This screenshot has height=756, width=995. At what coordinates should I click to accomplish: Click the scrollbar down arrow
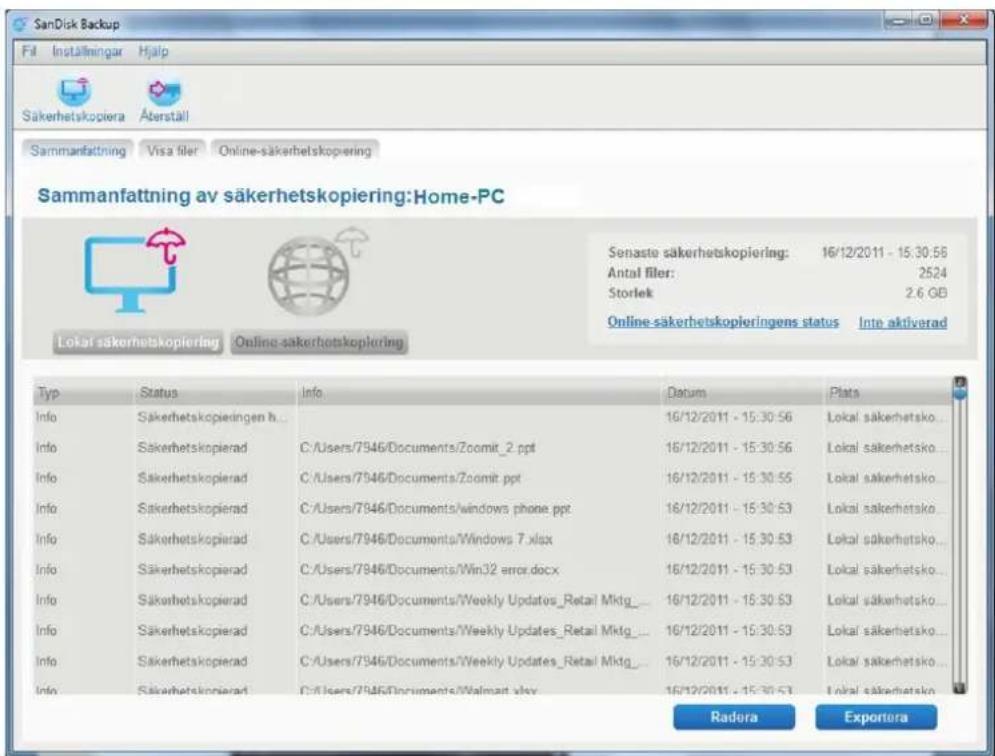click(960, 687)
